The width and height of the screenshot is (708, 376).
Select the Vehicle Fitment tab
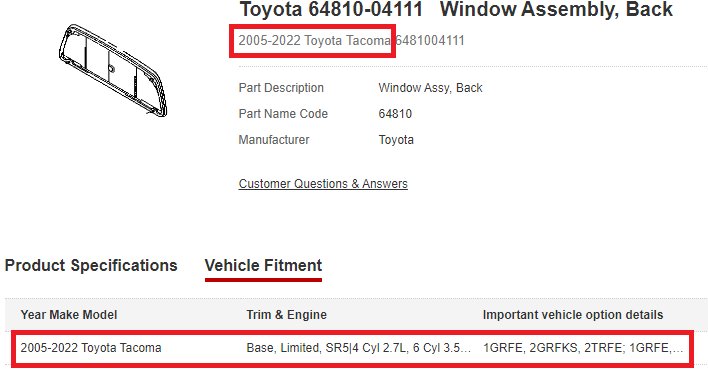tap(263, 265)
